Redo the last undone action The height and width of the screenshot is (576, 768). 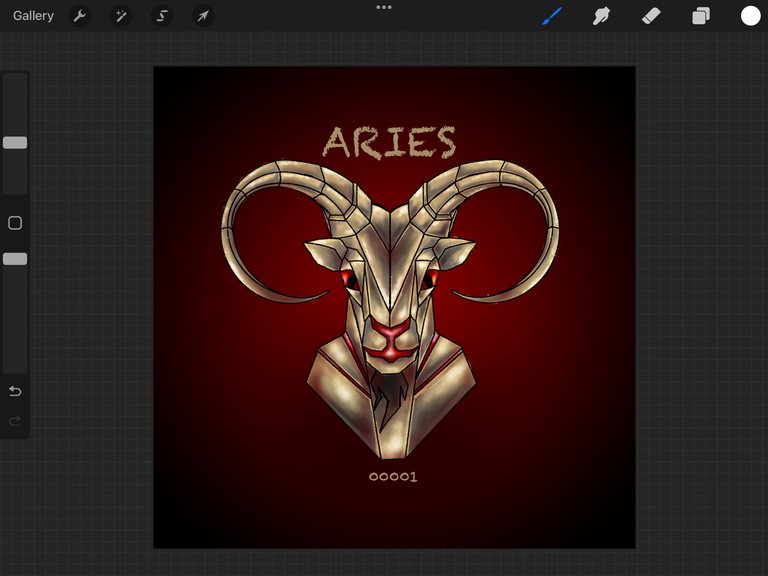pos(15,421)
